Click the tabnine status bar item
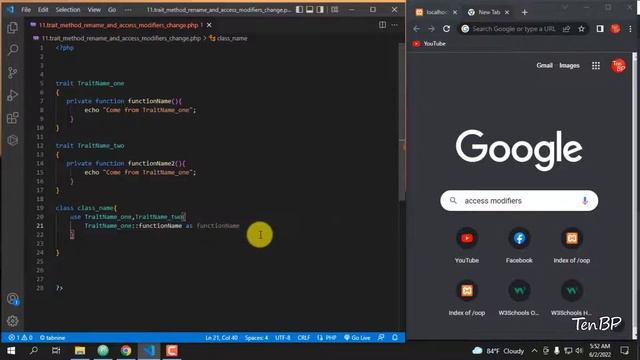 click(53, 338)
